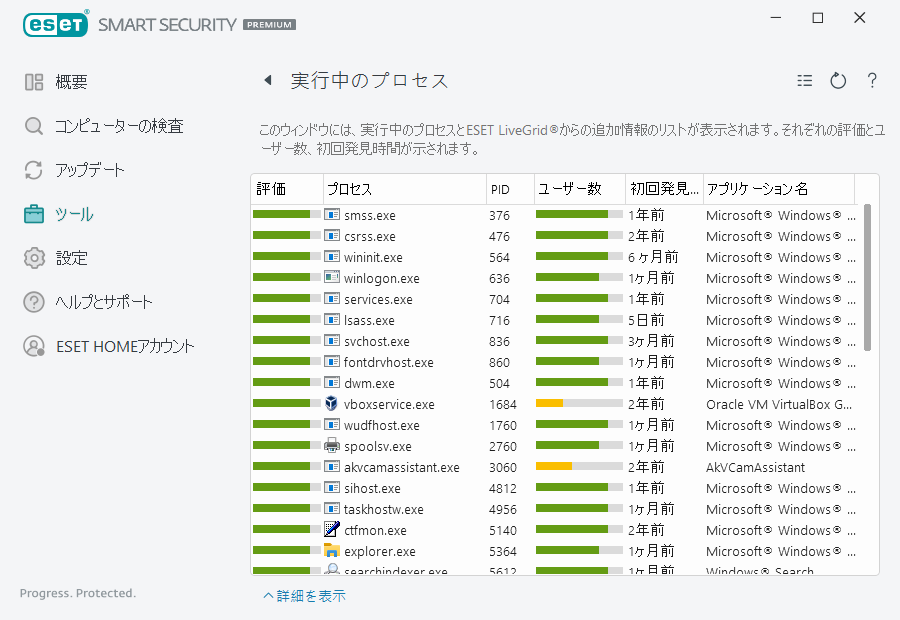
Task: Open 設定 settings page
Action: tap(71, 258)
